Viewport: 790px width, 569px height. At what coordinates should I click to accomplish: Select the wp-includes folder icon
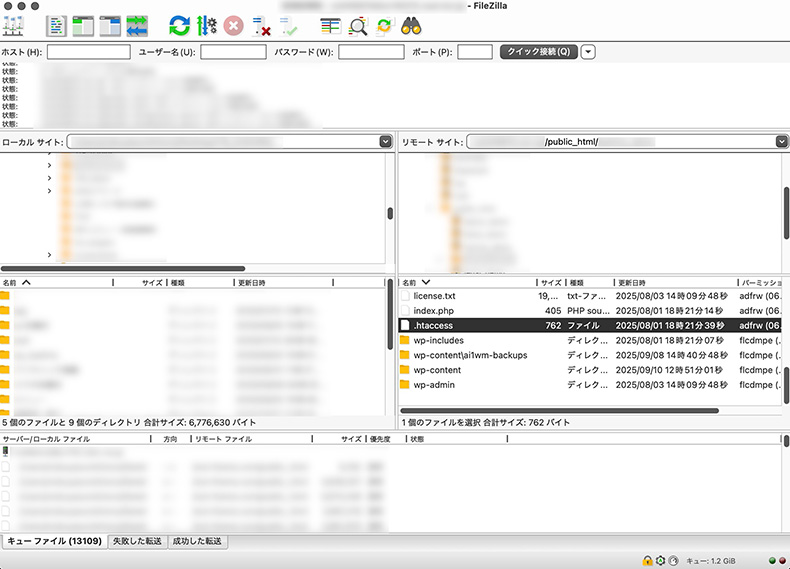405,340
